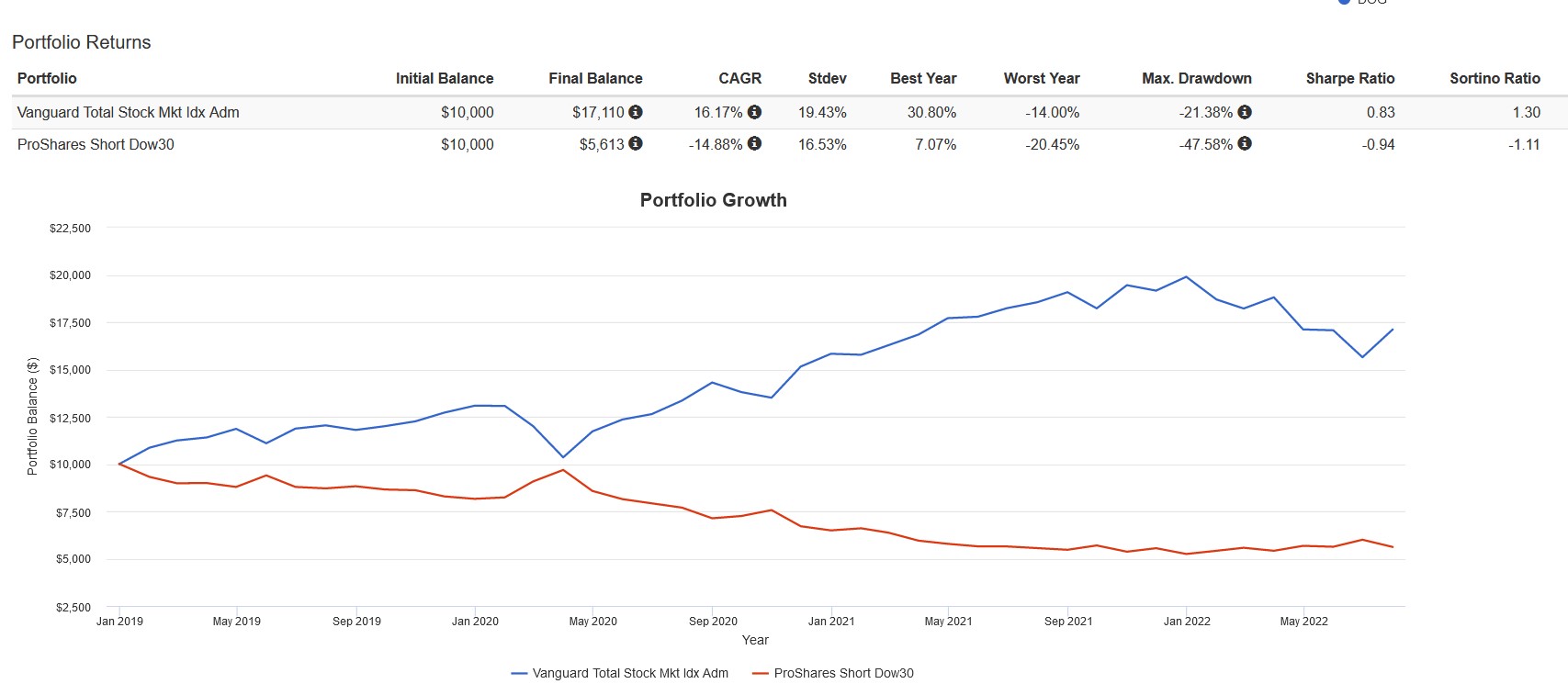Click info icon beside $5,613 final balance
The height and width of the screenshot is (695, 1568).
click(636, 143)
